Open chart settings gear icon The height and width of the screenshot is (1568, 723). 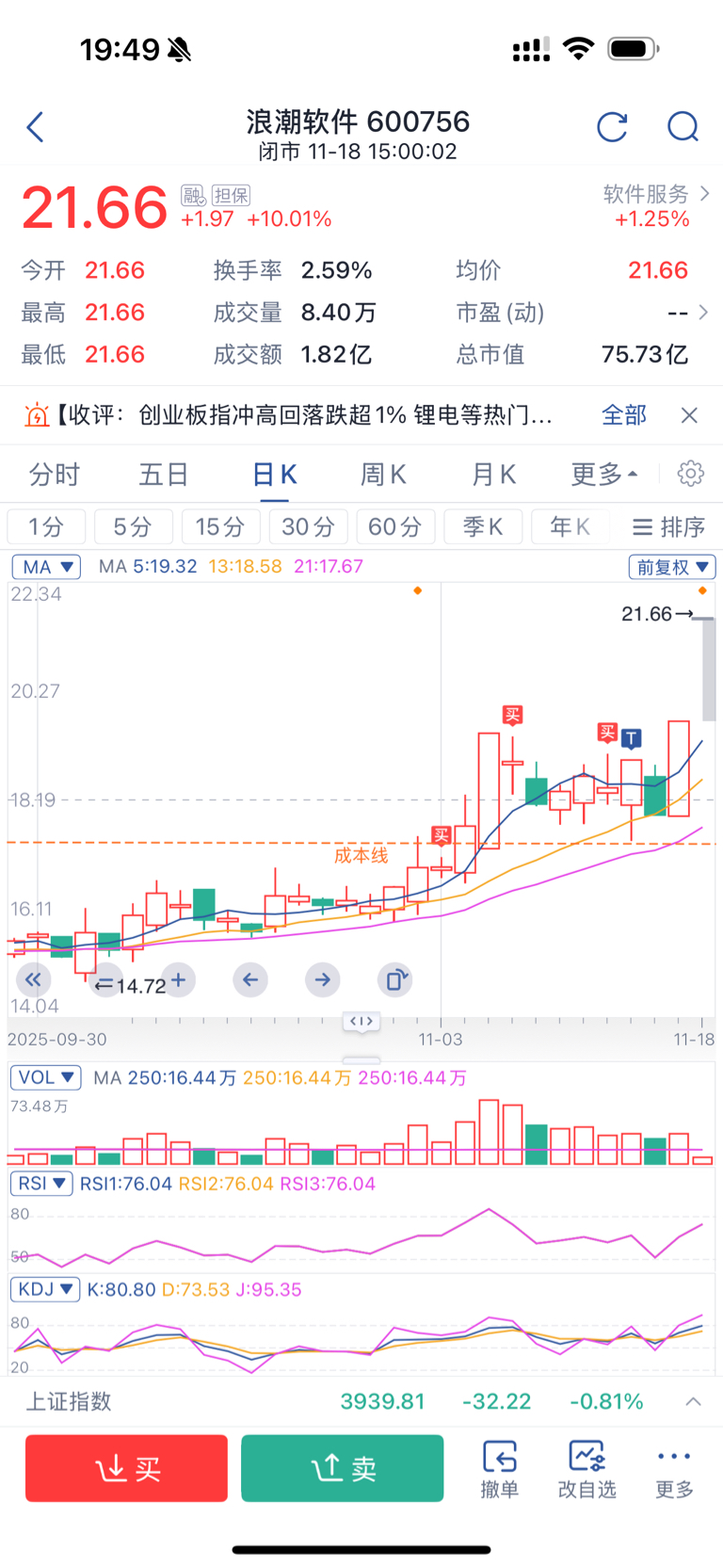point(690,474)
